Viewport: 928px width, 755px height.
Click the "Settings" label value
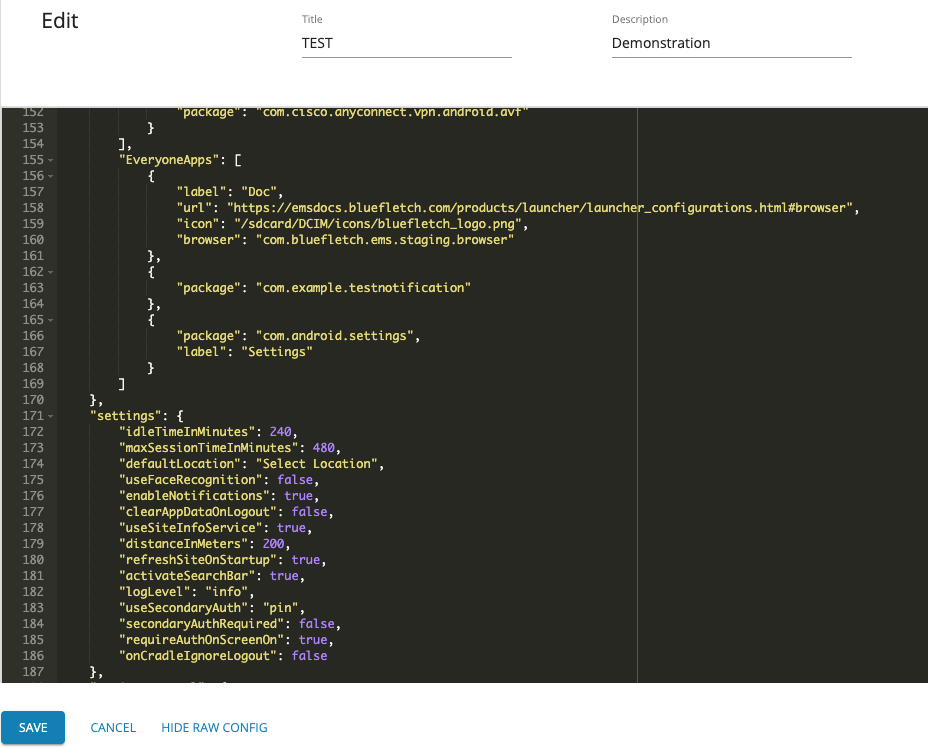[277, 351]
